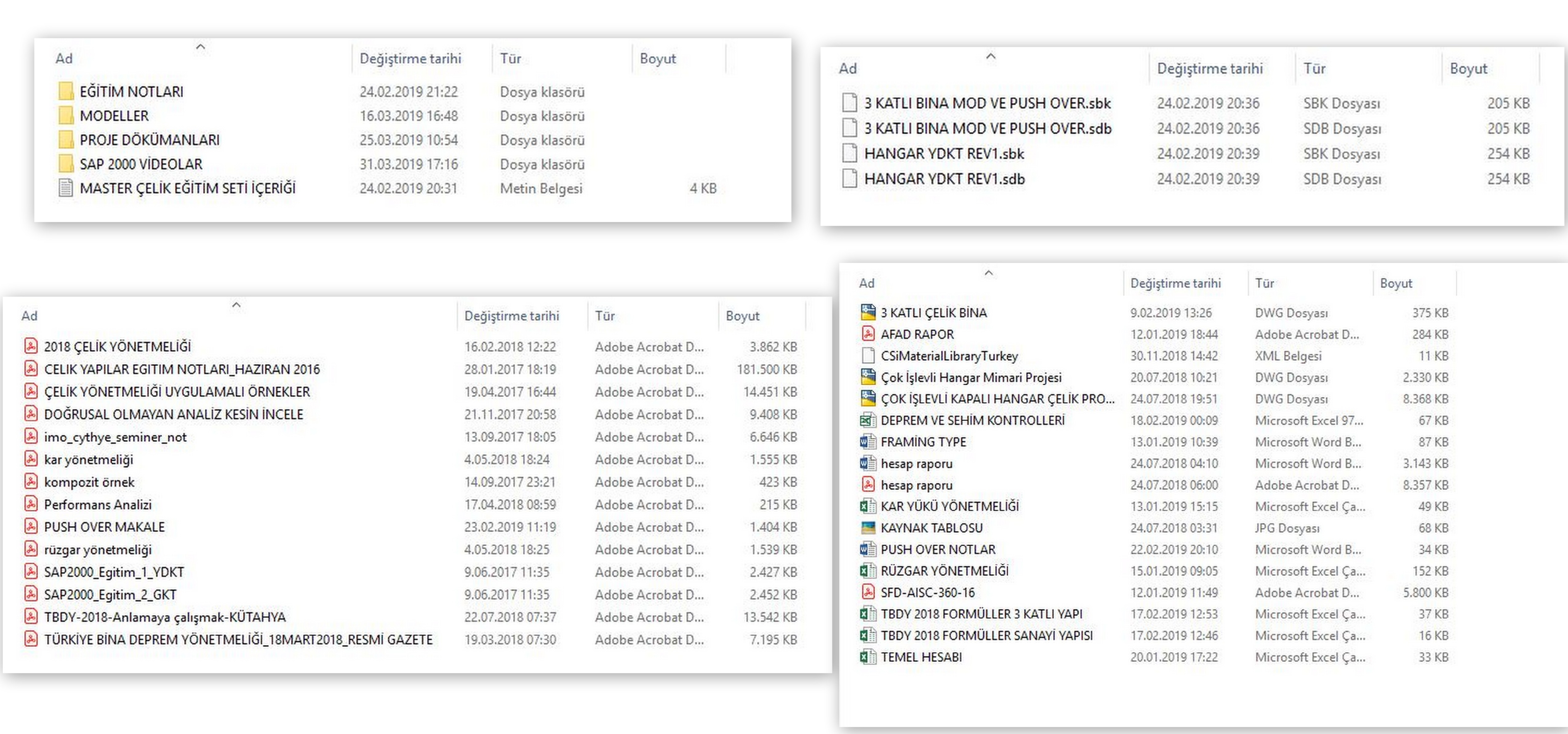Click the 181.500 KB size cell
Screen dimensions: 1568x734
(766, 369)
